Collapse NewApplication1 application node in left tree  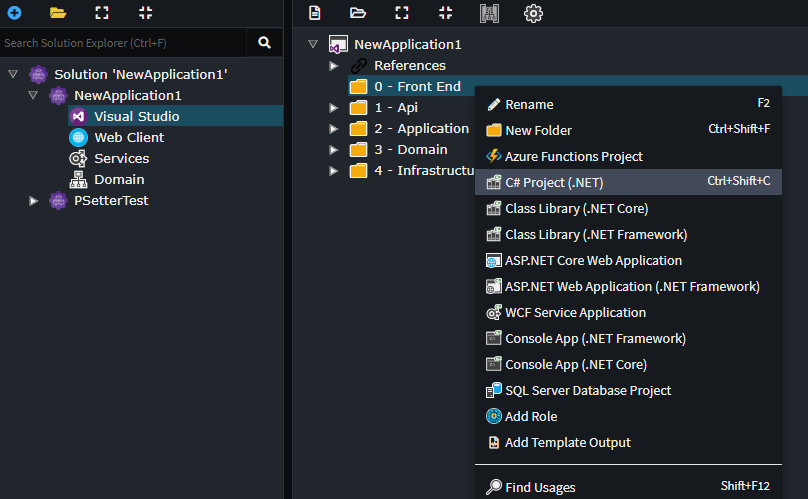[x=33, y=95]
